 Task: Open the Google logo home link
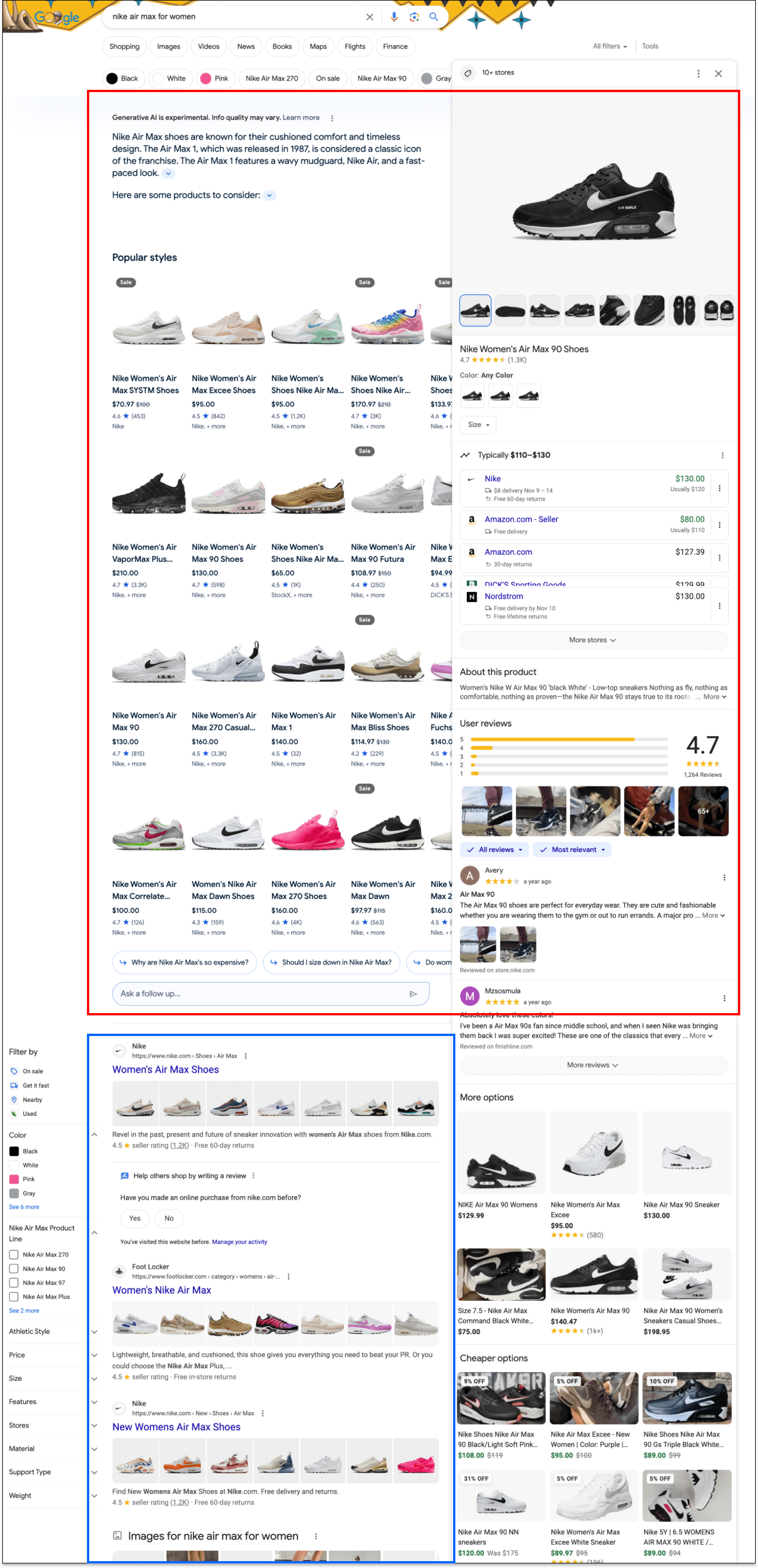click(x=57, y=17)
